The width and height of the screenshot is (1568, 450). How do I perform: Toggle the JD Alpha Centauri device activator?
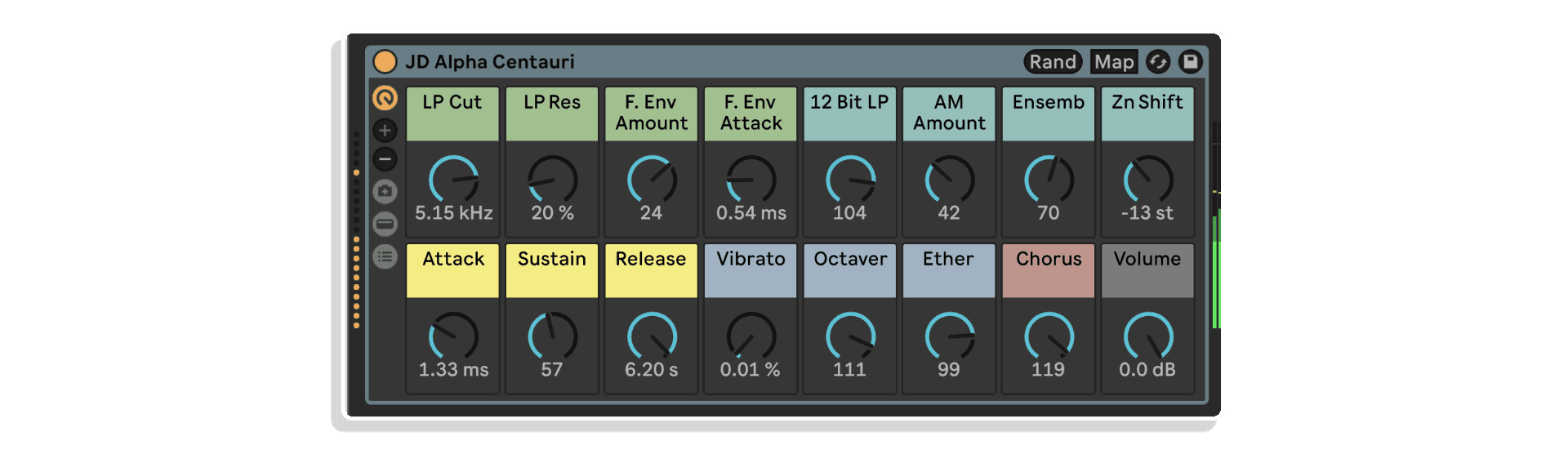click(385, 62)
